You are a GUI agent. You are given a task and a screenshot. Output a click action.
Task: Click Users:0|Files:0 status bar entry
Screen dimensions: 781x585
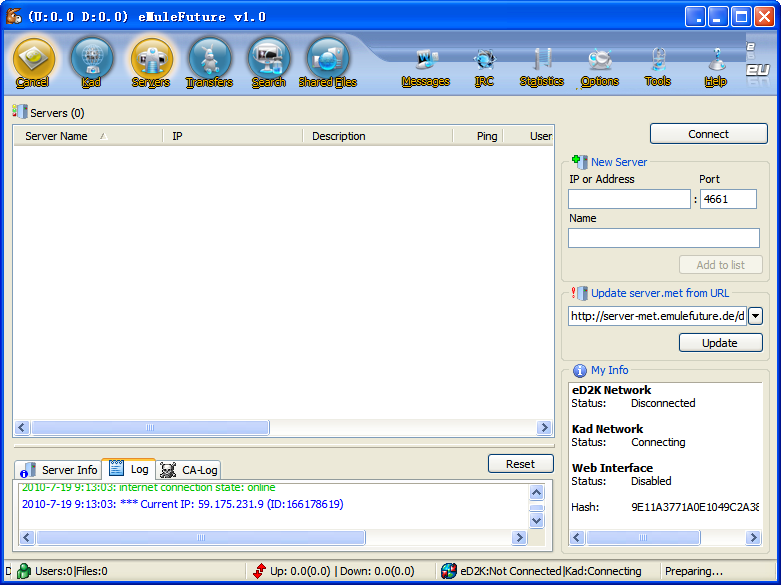pyautogui.click(x=71, y=571)
